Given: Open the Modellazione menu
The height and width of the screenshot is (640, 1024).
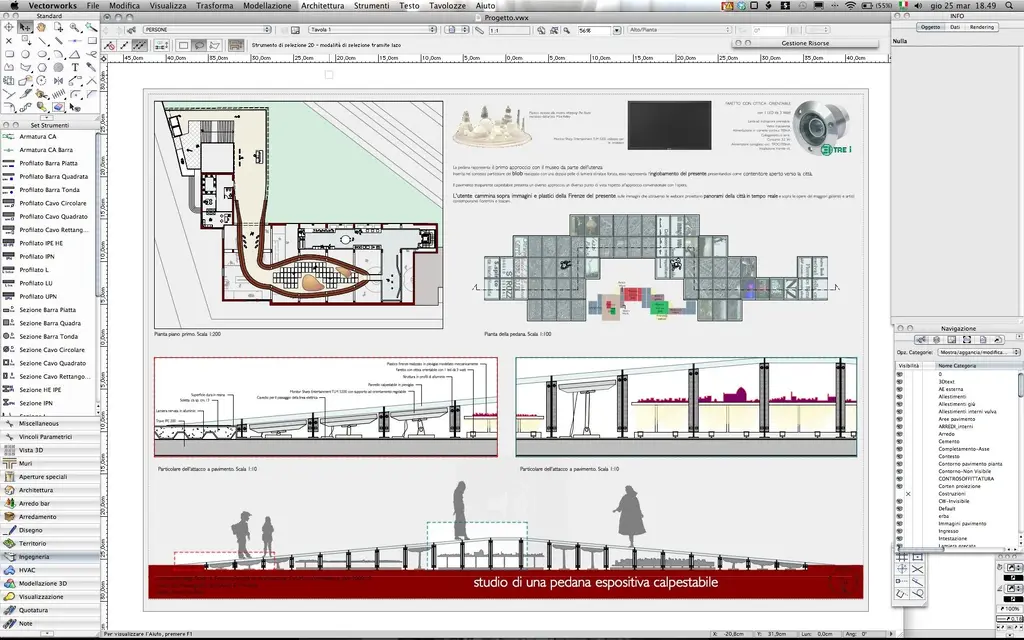Looking at the screenshot, I should pos(267,5).
